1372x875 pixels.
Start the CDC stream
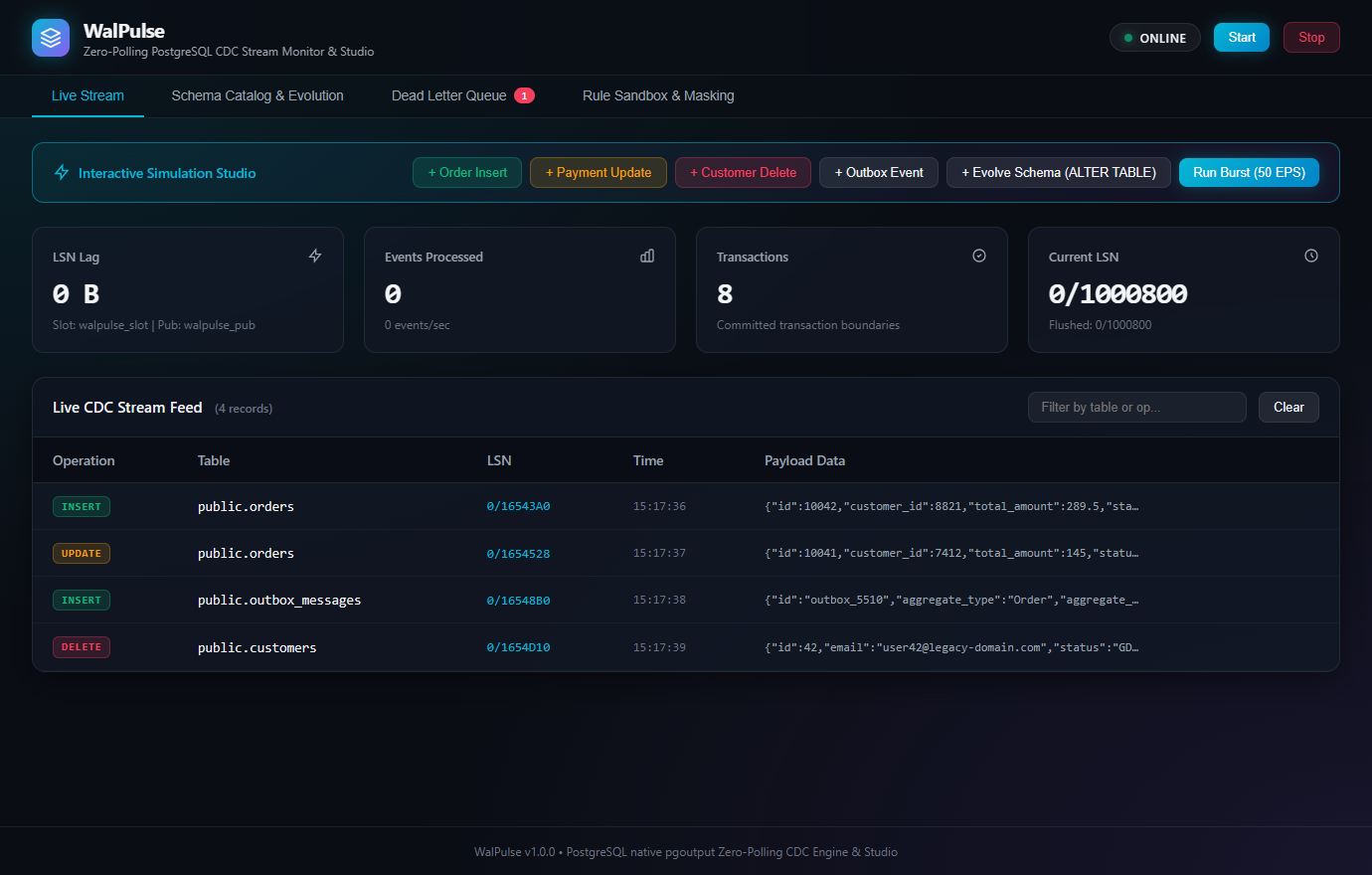(1242, 37)
